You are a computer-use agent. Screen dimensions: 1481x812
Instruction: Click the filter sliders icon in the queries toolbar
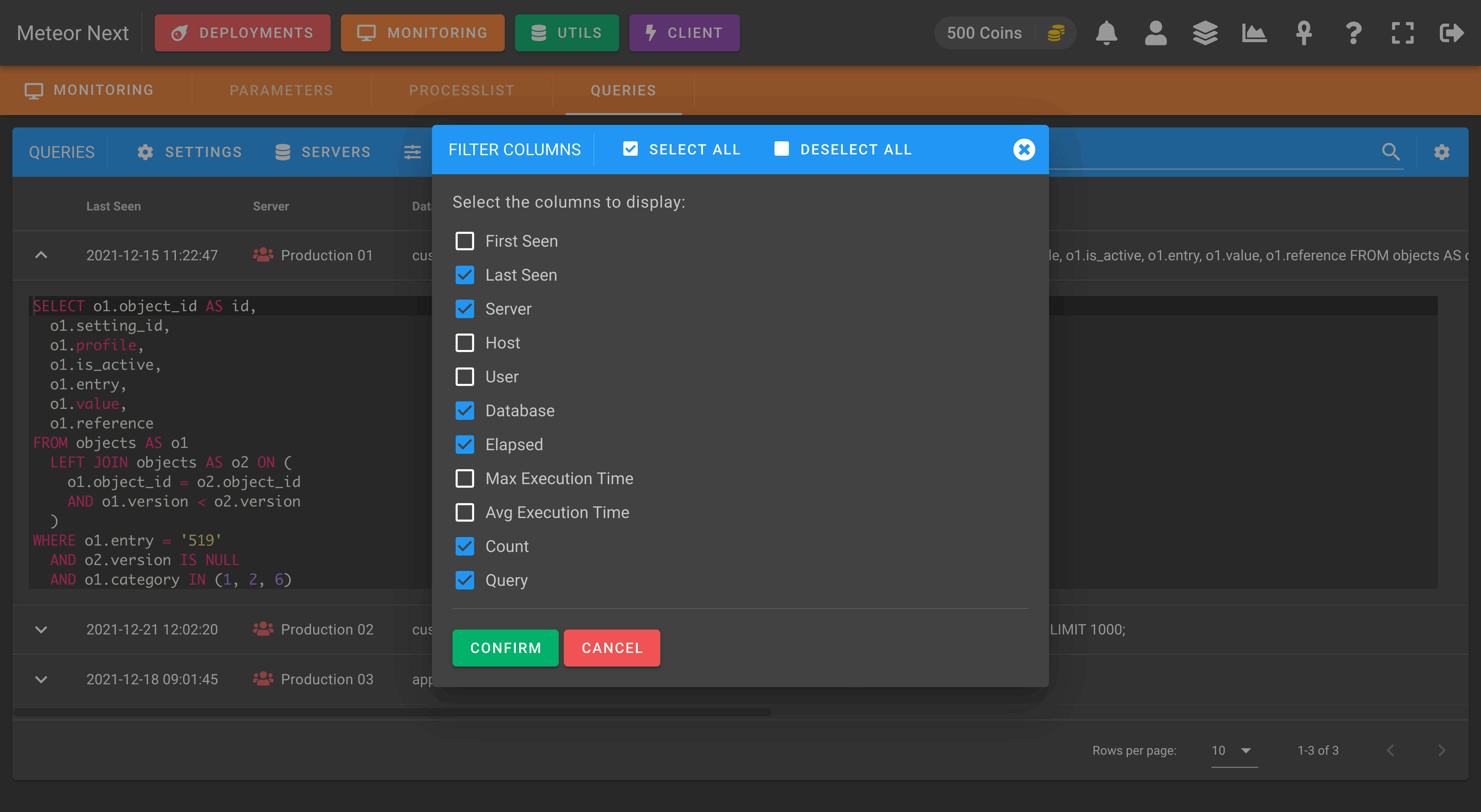tap(412, 152)
